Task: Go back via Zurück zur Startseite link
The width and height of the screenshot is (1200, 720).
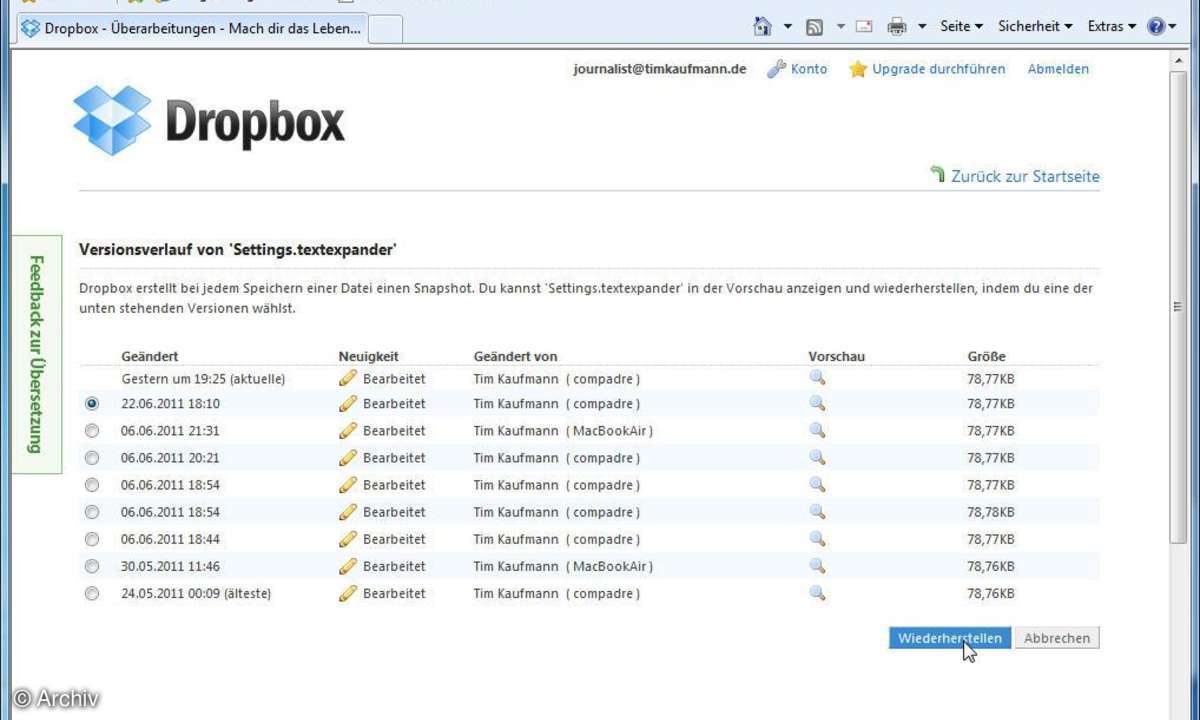Action: click(x=1025, y=176)
